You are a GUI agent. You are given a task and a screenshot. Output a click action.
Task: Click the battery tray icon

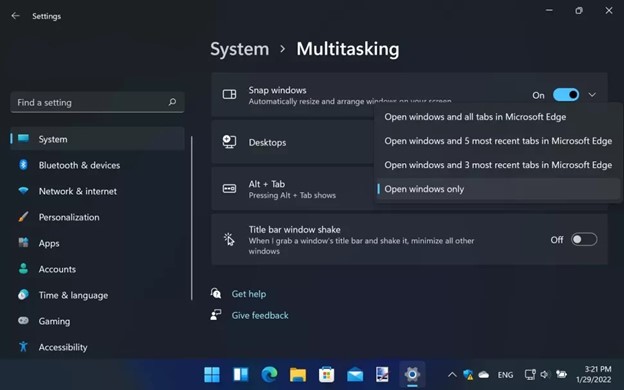pos(561,374)
